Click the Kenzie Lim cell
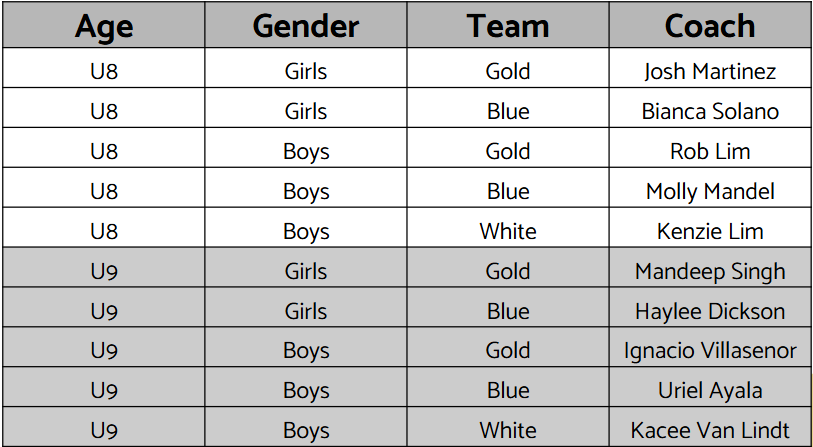 [x=710, y=228]
